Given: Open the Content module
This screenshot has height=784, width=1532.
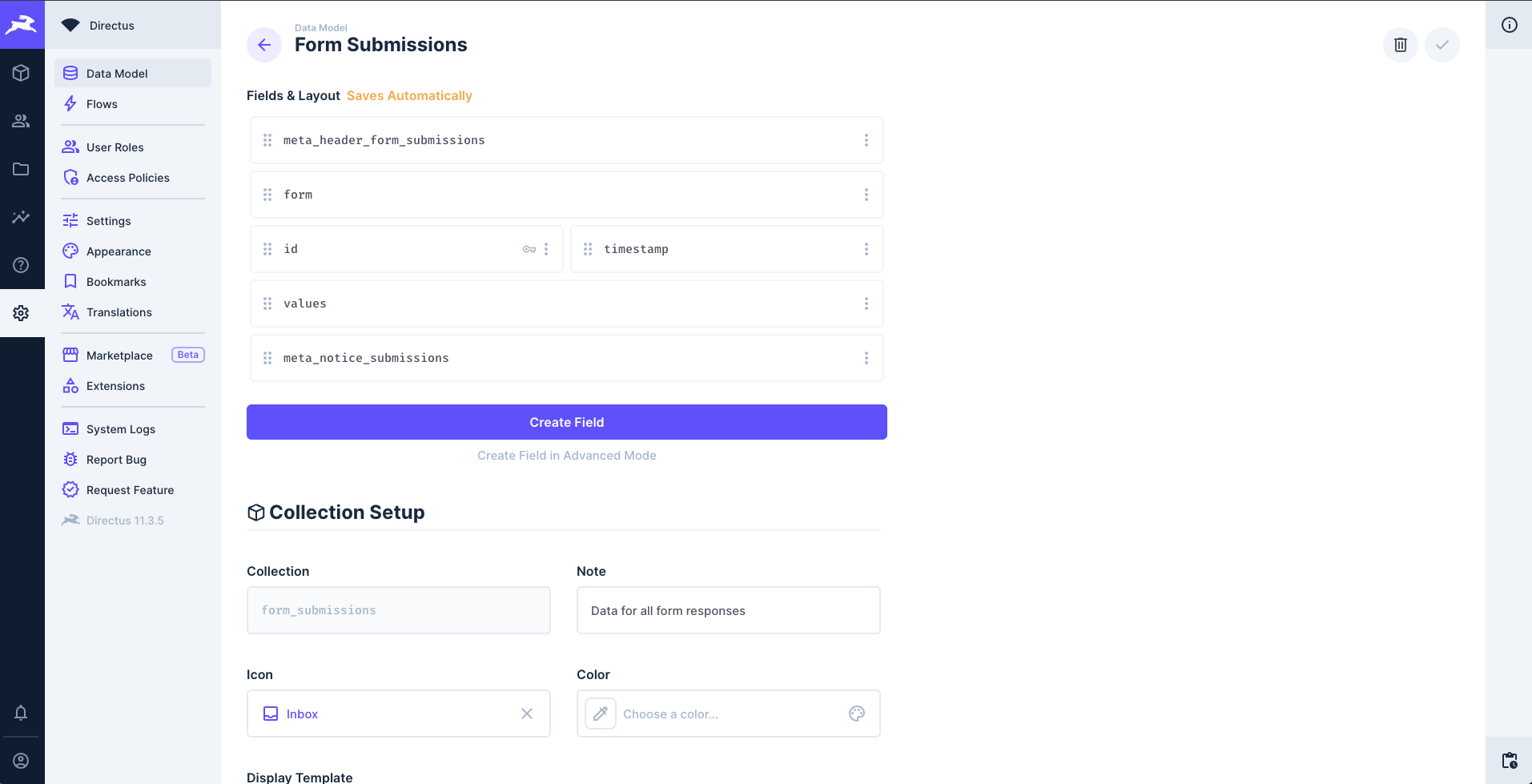Looking at the screenshot, I should (x=21, y=73).
